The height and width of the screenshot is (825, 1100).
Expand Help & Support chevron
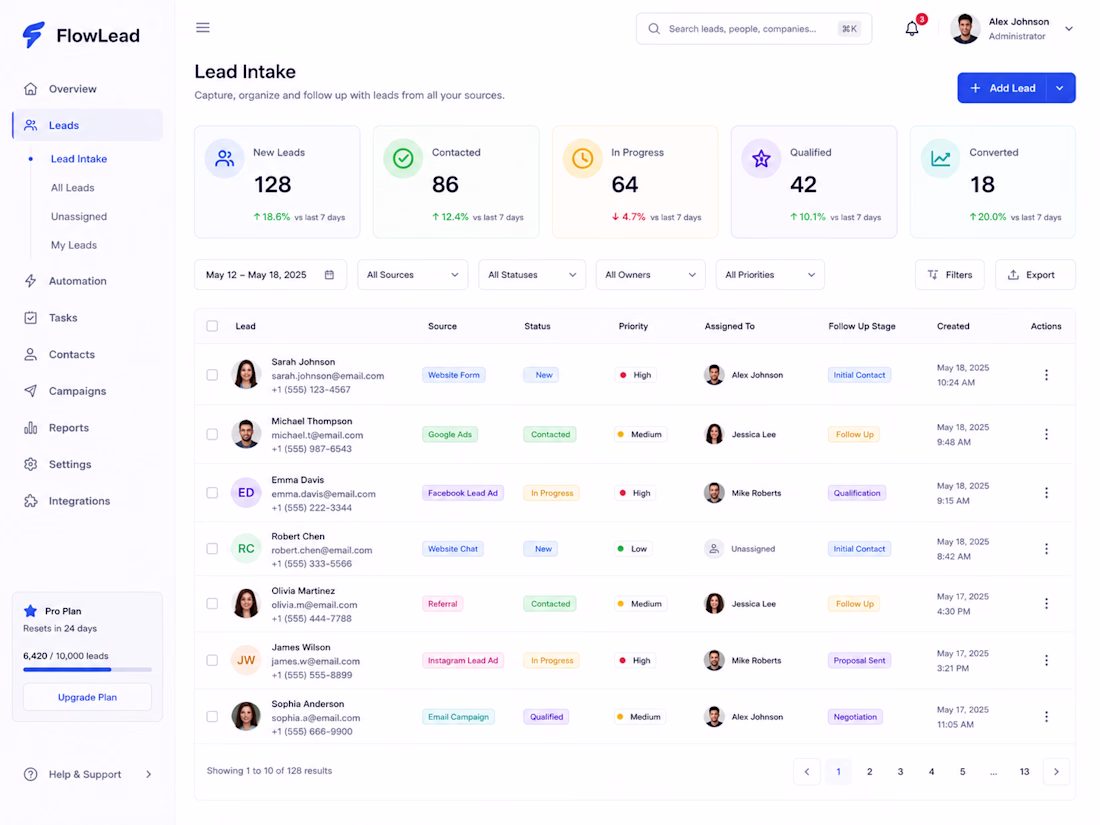pos(148,774)
